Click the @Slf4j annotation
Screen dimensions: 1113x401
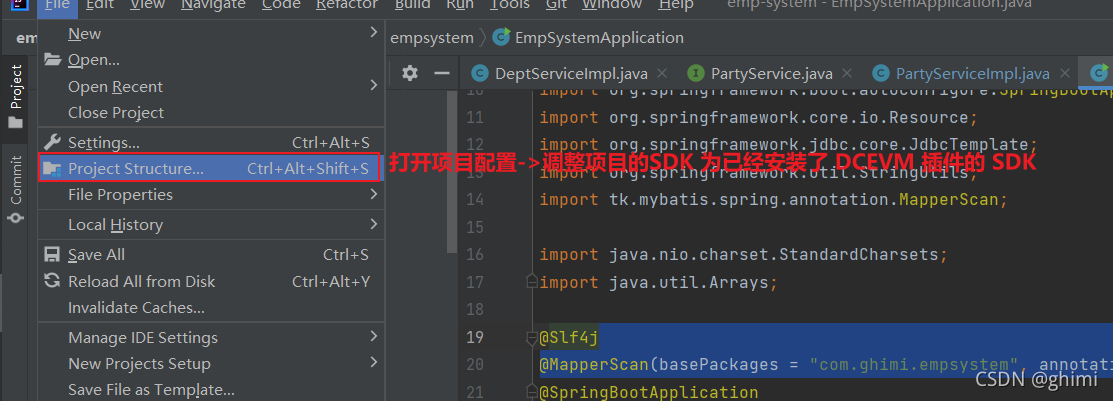[569, 337]
